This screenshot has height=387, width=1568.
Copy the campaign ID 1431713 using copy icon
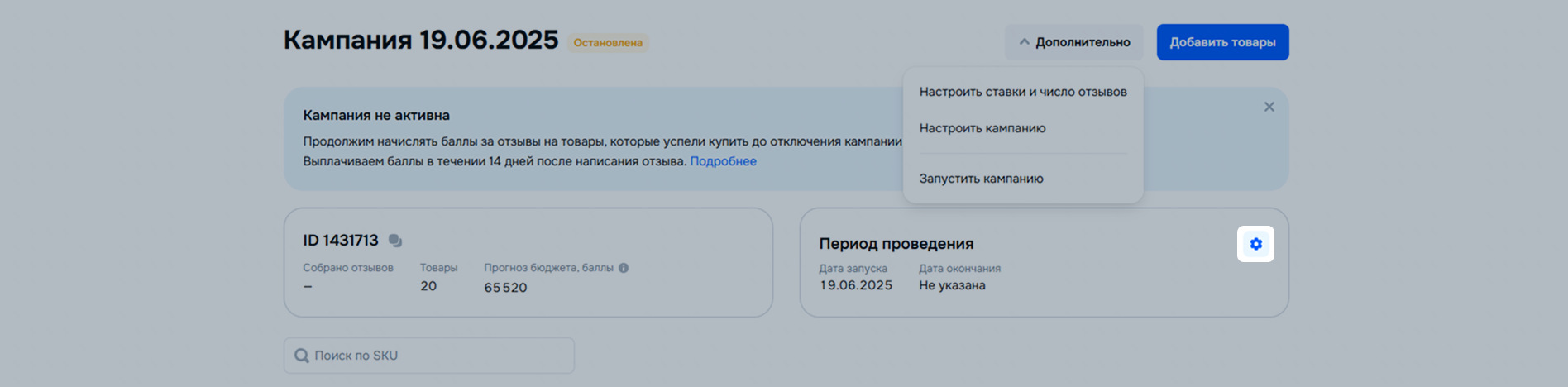(x=395, y=241)
